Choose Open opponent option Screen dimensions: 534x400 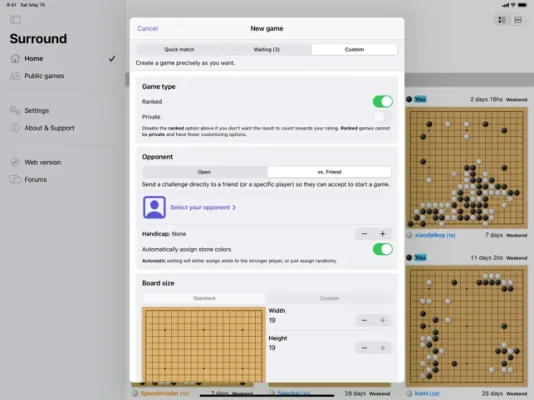coord(204,172)
